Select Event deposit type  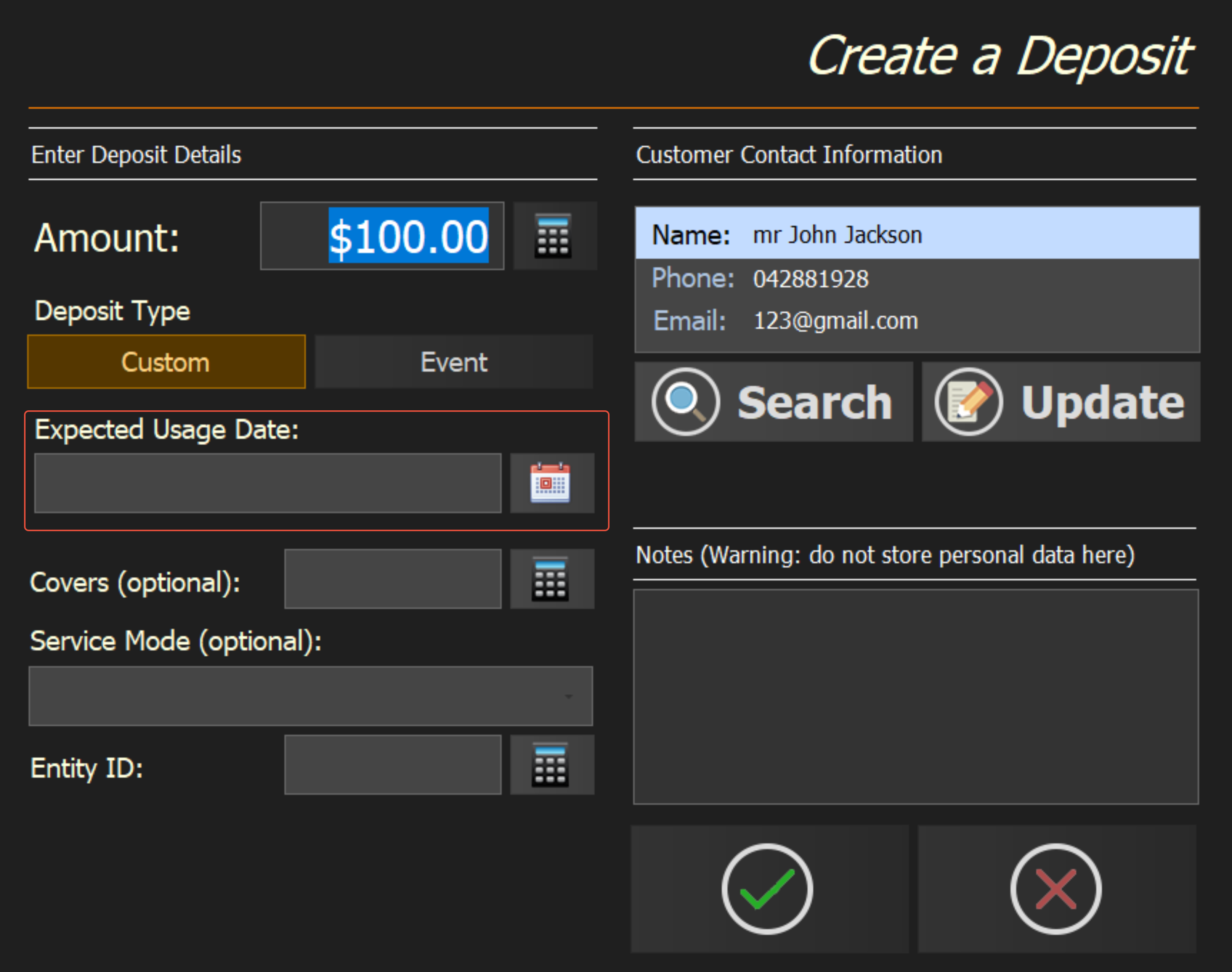[x=453, y=362]
